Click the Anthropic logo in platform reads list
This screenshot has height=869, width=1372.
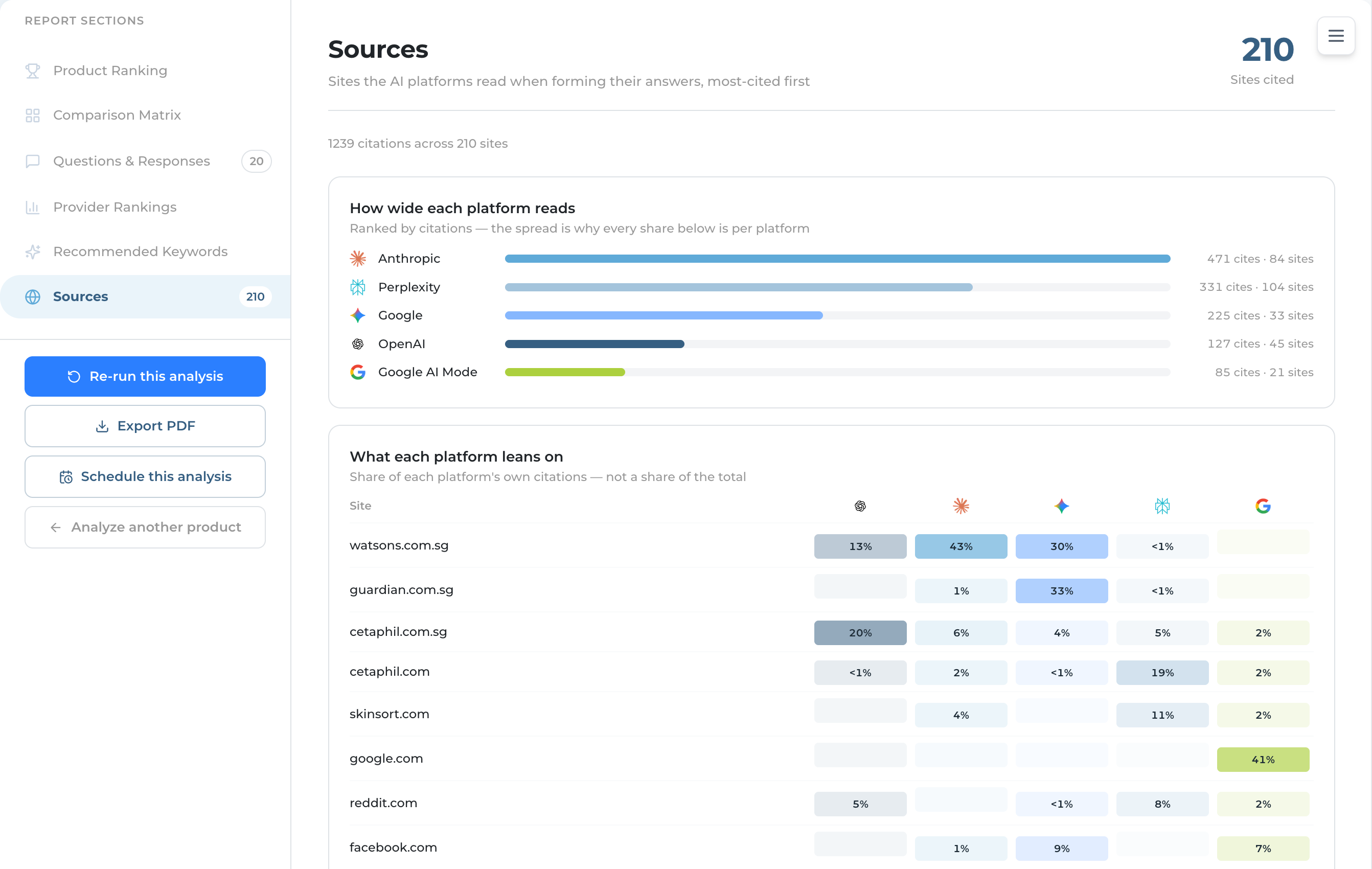(x=358, y=259)
